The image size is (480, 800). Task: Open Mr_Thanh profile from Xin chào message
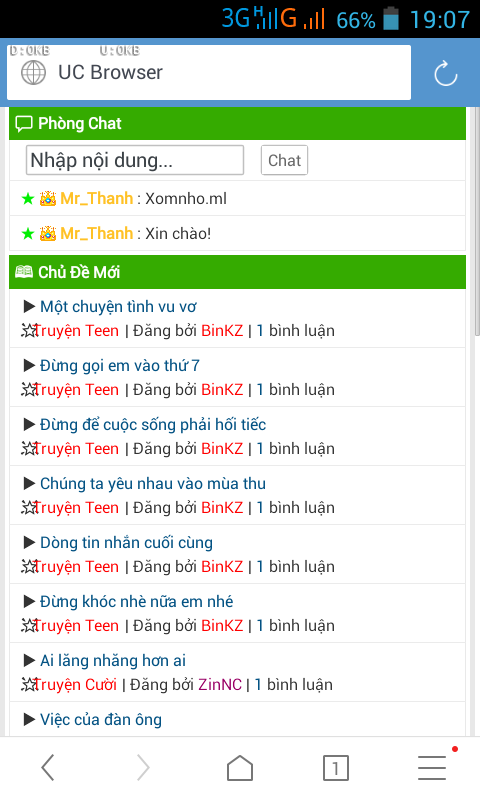click(x=96, y=234)
